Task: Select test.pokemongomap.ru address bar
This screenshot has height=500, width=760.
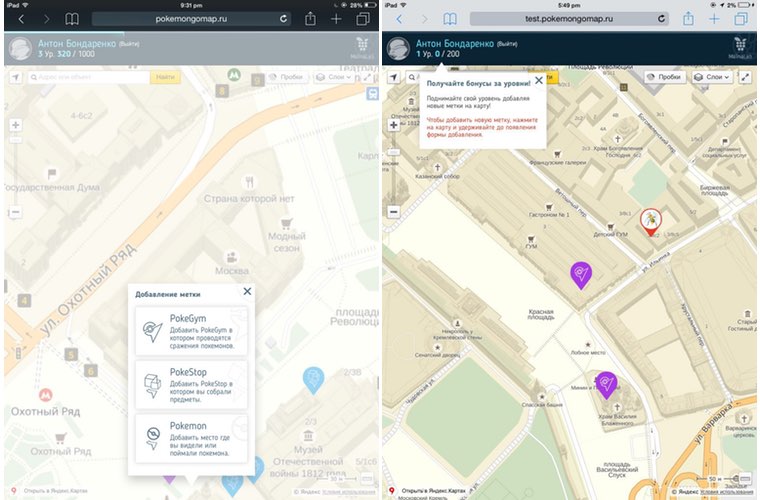Action: click(569, 19)
